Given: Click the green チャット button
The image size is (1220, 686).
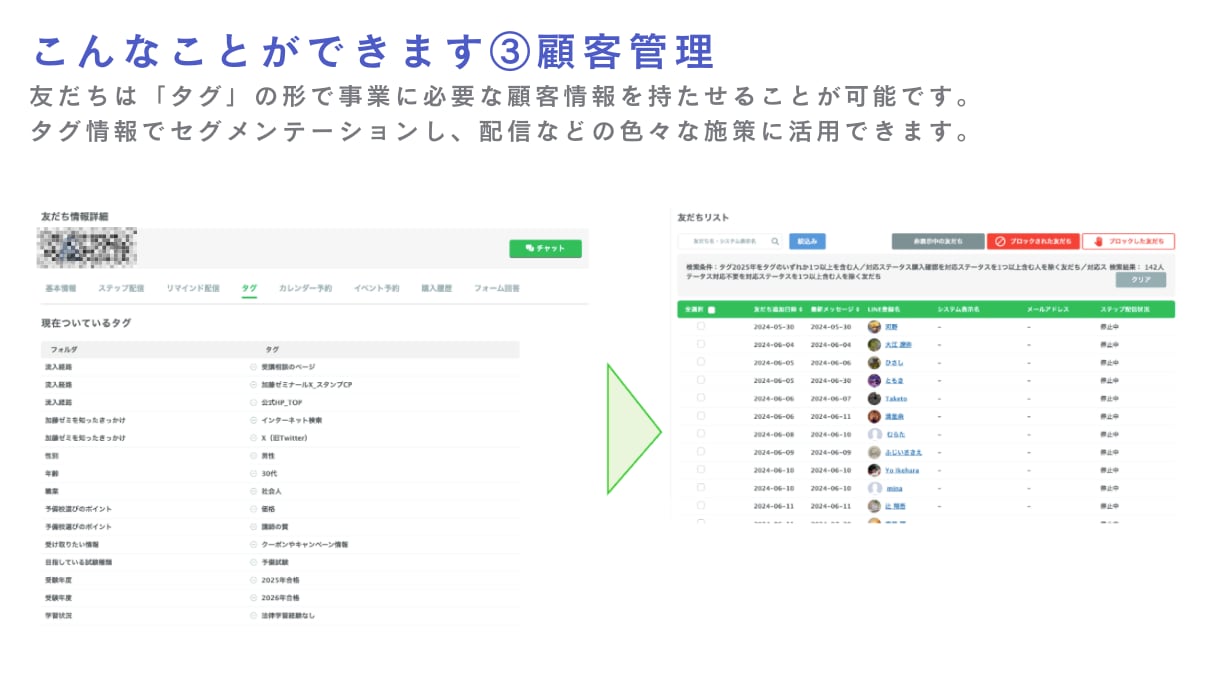Looking at the screenshot, I should (x=545, y=249).
